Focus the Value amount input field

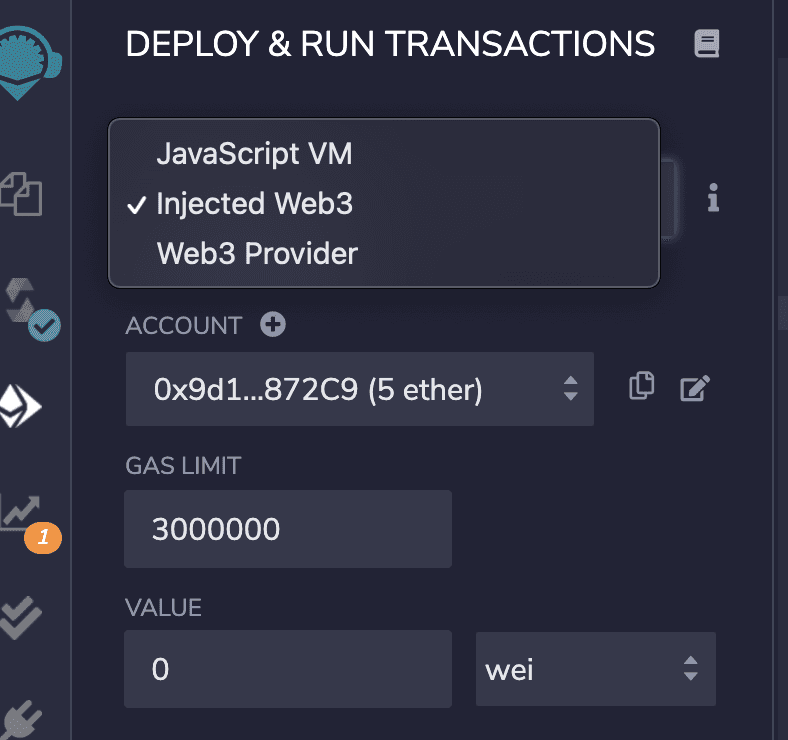[x=287, y=669]
